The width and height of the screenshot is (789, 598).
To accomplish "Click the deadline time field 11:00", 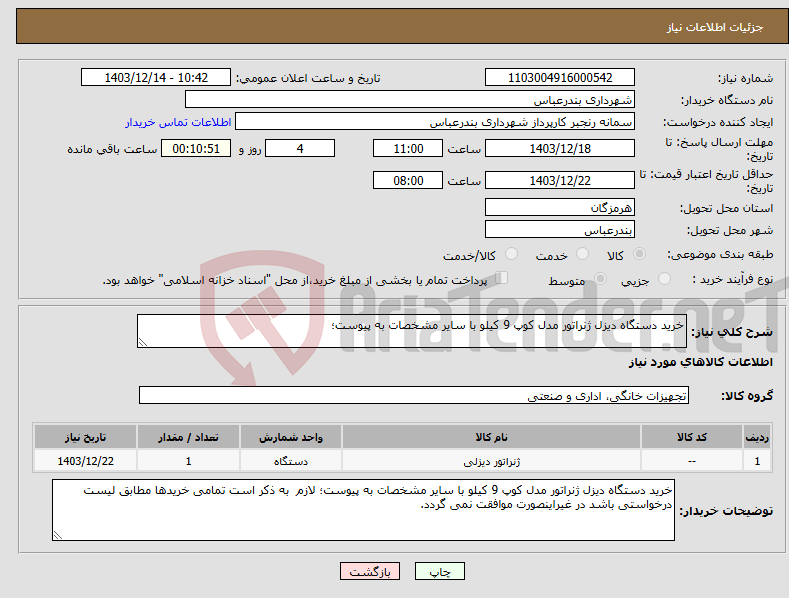I will point(408,148).
